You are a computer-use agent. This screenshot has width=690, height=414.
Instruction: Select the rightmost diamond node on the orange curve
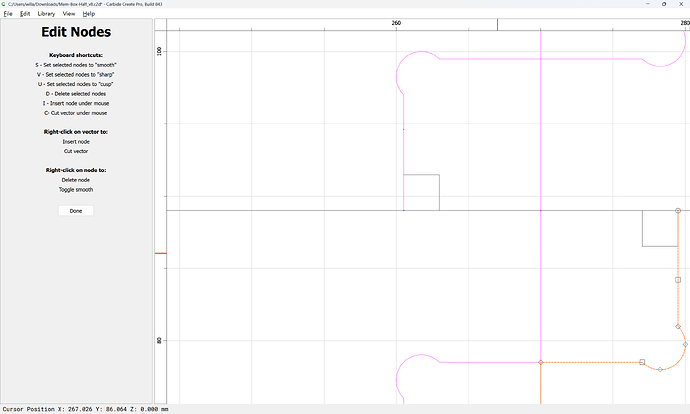click(685, 344)
